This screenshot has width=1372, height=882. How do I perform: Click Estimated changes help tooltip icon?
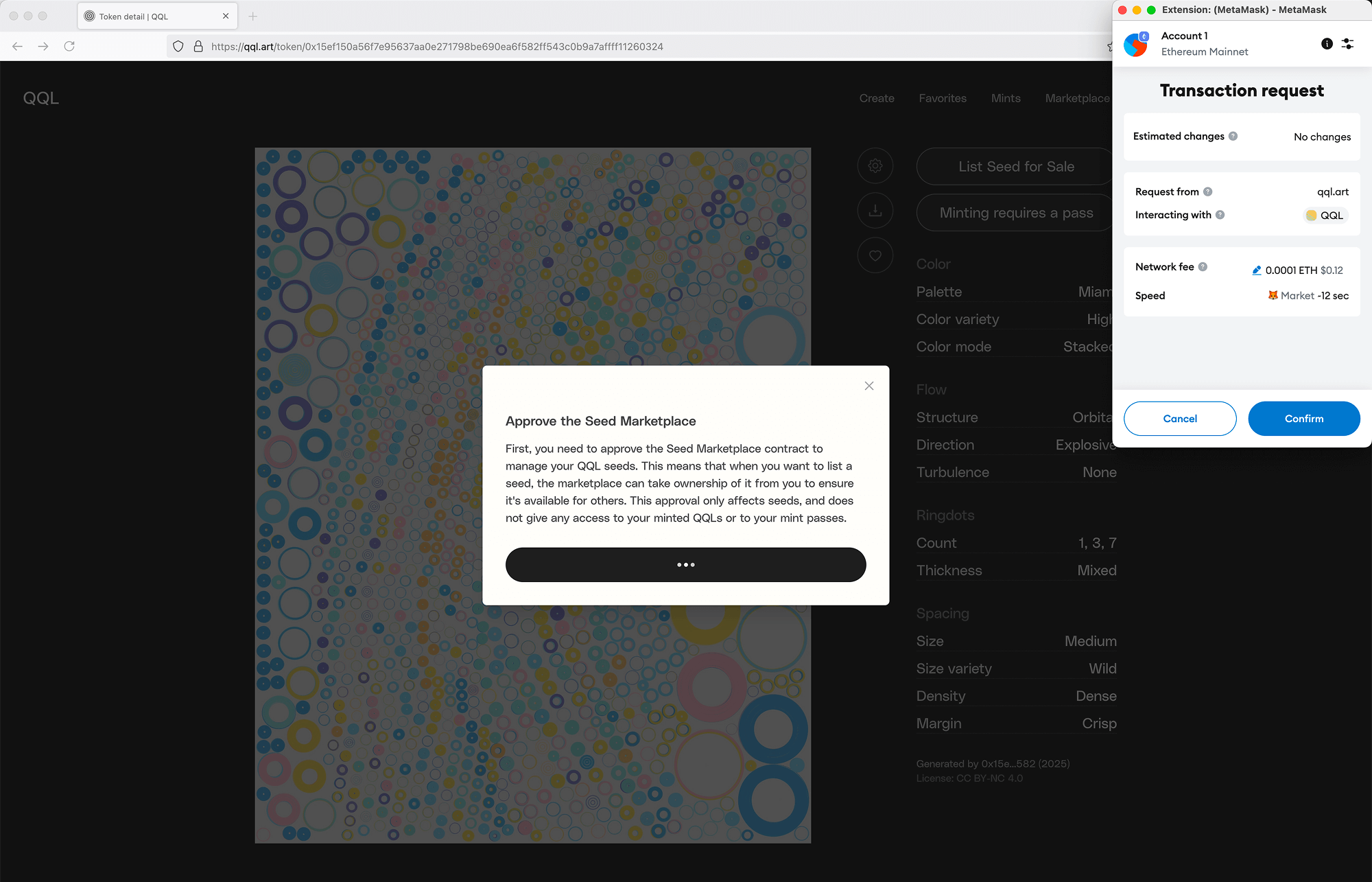coord(1233,136)
